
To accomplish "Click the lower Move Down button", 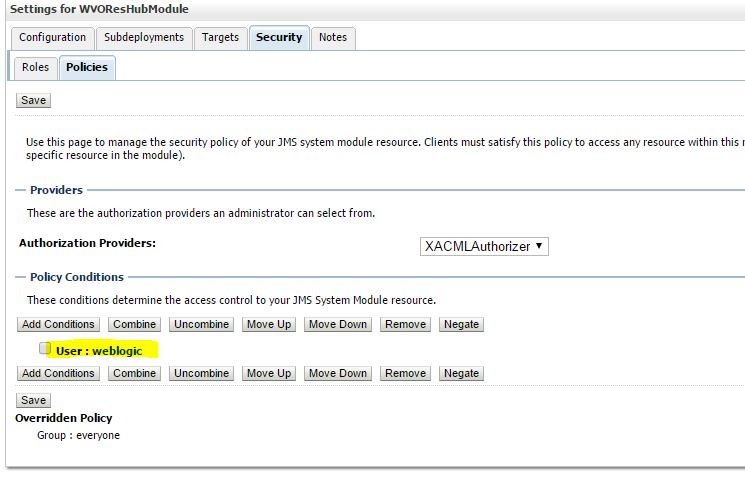I will pyautogui.click(x=338, y=373).
